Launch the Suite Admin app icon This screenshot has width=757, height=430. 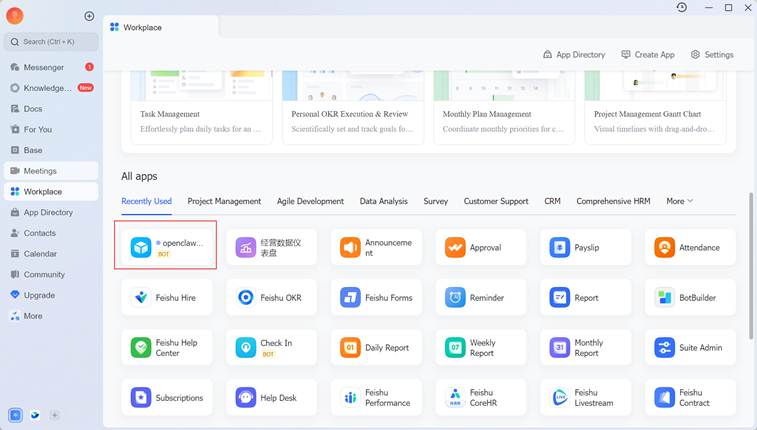click(664, 347)
